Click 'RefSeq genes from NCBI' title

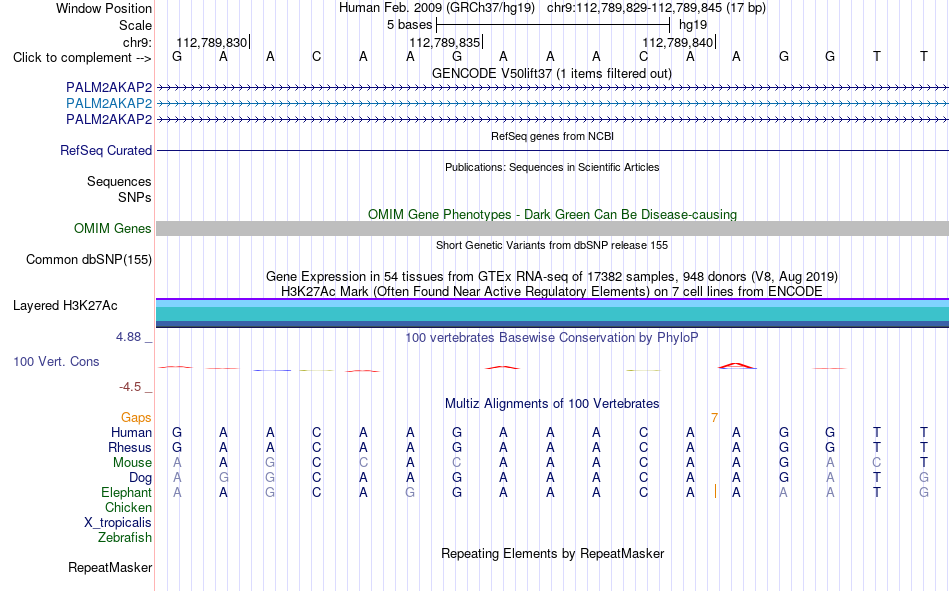click(553, 136)
